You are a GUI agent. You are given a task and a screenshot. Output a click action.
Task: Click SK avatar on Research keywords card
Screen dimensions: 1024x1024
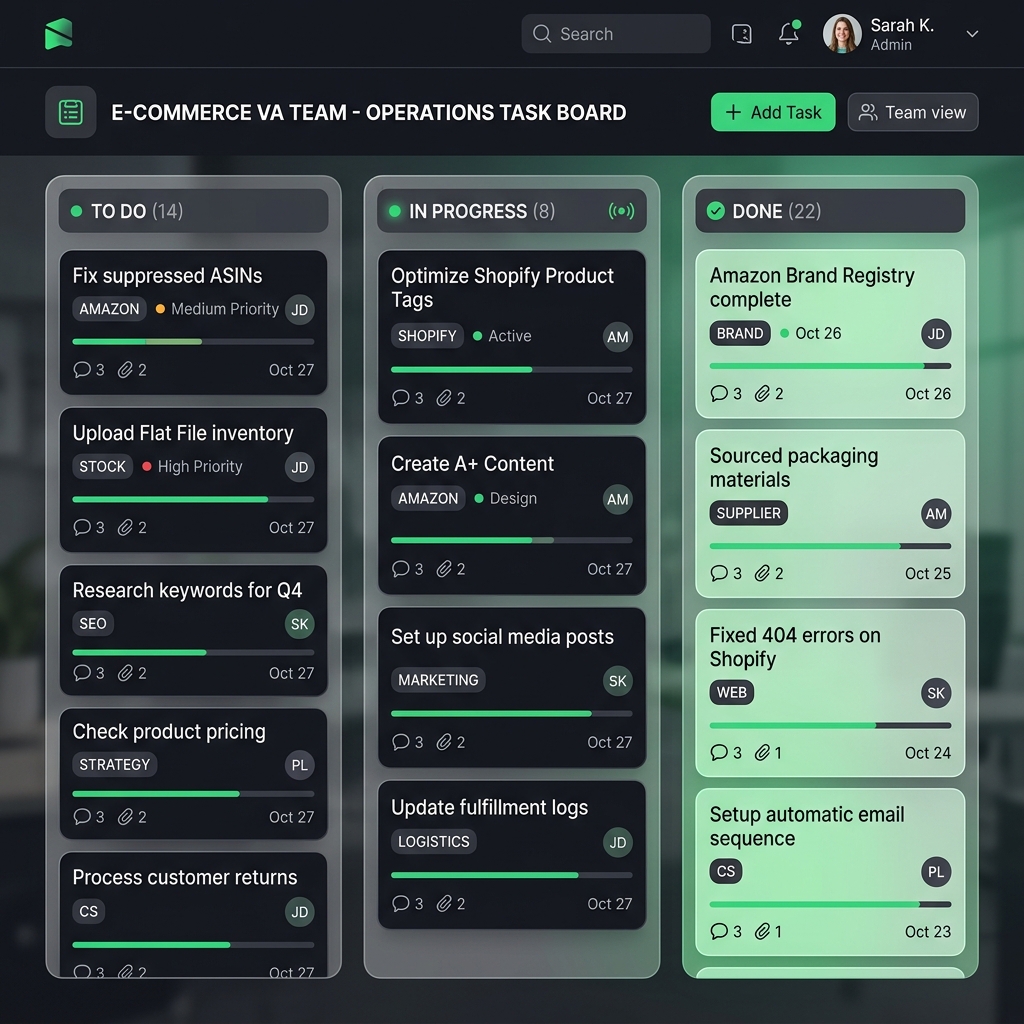coord(300,624)
